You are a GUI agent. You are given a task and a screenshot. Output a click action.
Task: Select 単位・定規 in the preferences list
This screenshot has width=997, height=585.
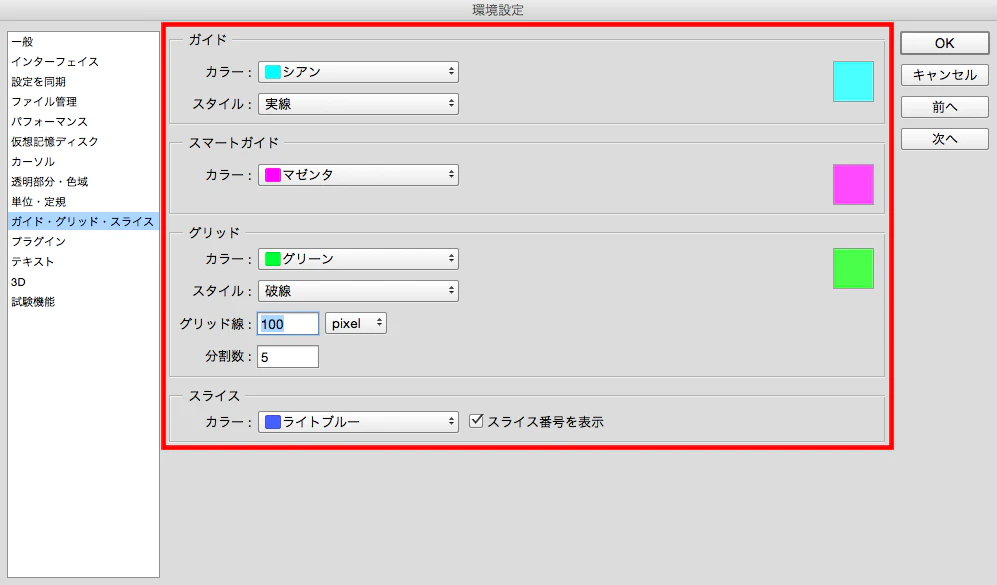[x=83, y=202]
